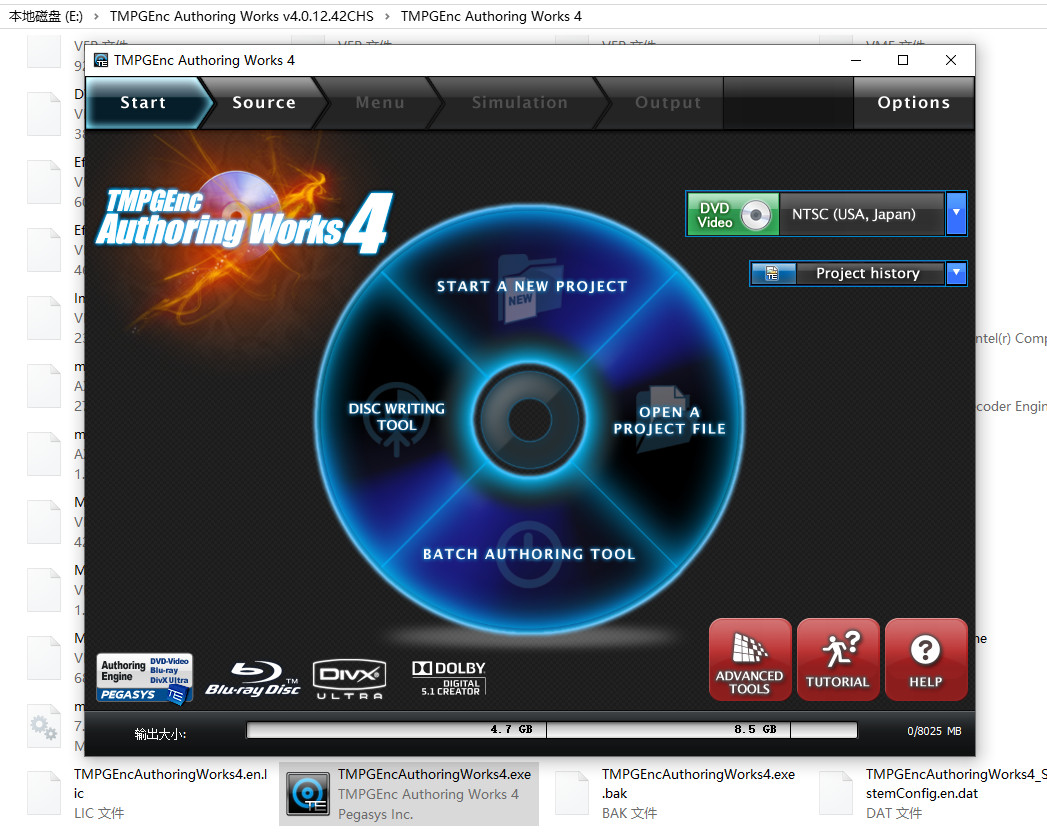Click the DVD Video format icon
The height and width of the screenshot is (836, 1047).
click(732, 214)
